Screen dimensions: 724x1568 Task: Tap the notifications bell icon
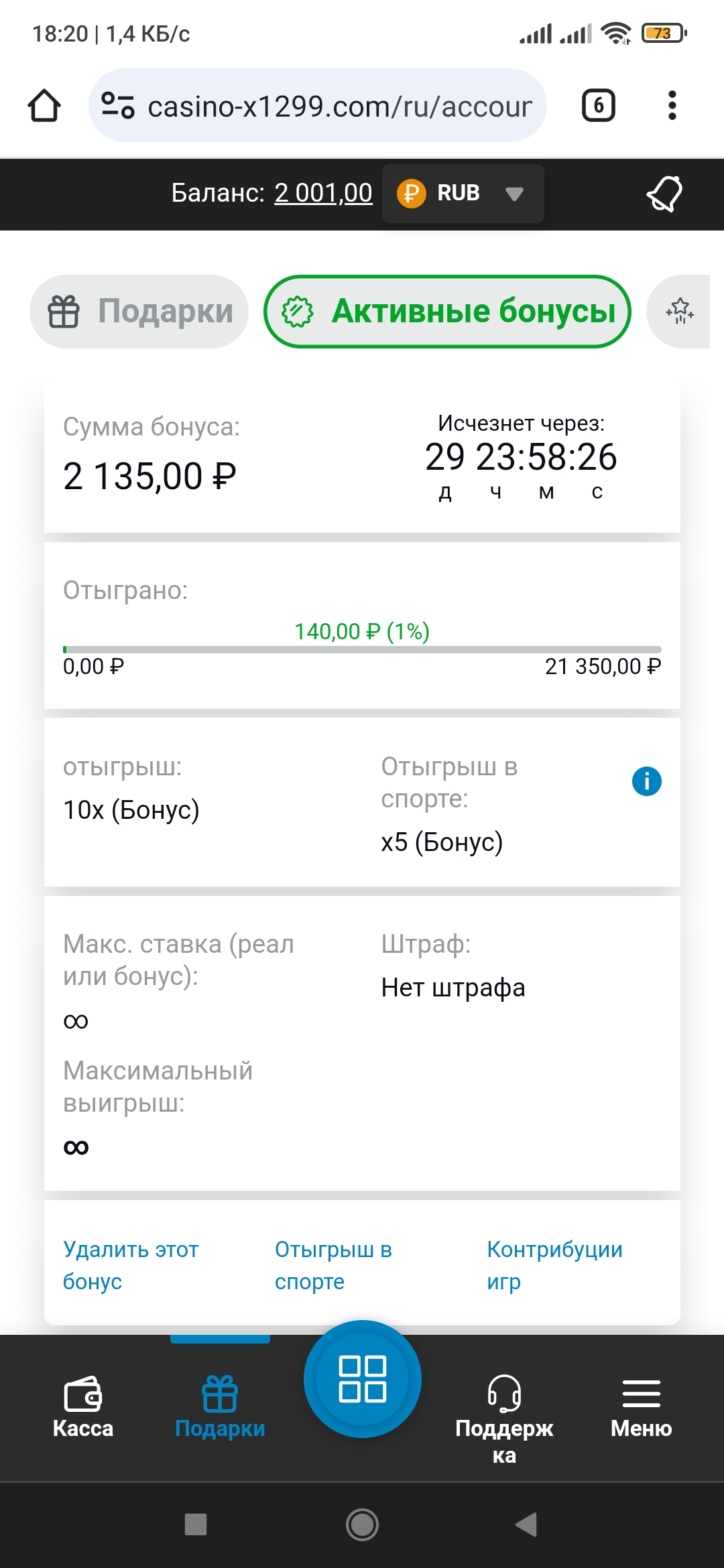click(664, 194)
